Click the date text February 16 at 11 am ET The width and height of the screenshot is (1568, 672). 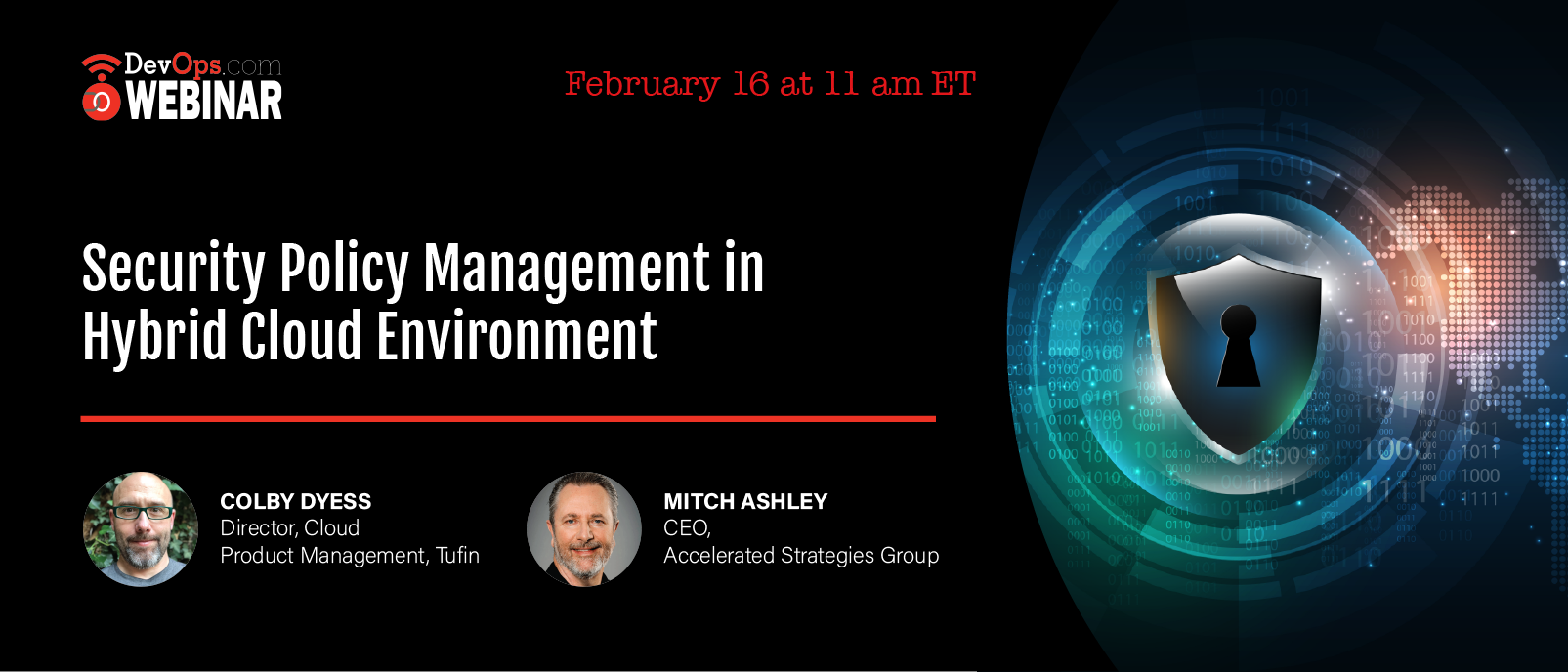pos(770,85)
